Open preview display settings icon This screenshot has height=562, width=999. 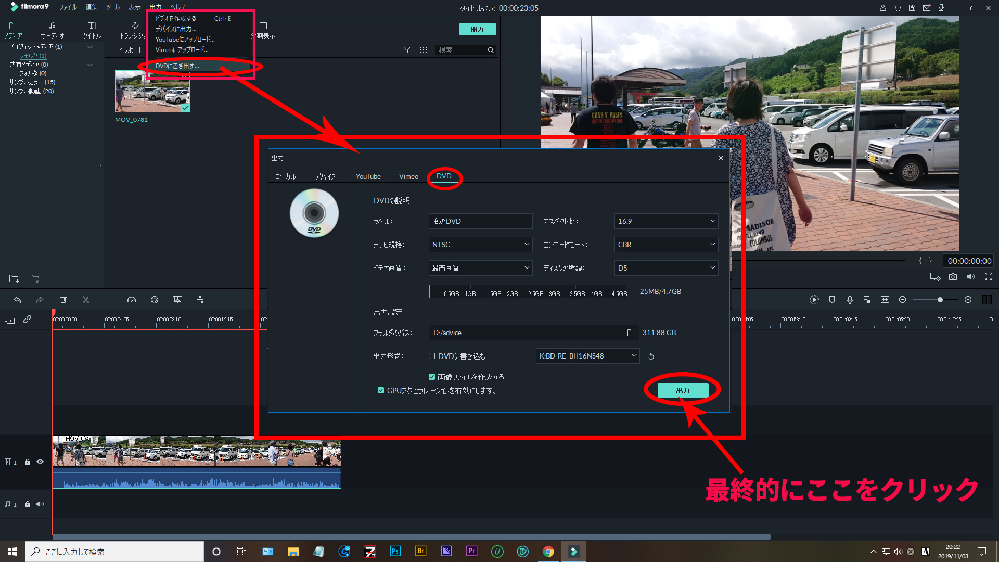point(935,277)
